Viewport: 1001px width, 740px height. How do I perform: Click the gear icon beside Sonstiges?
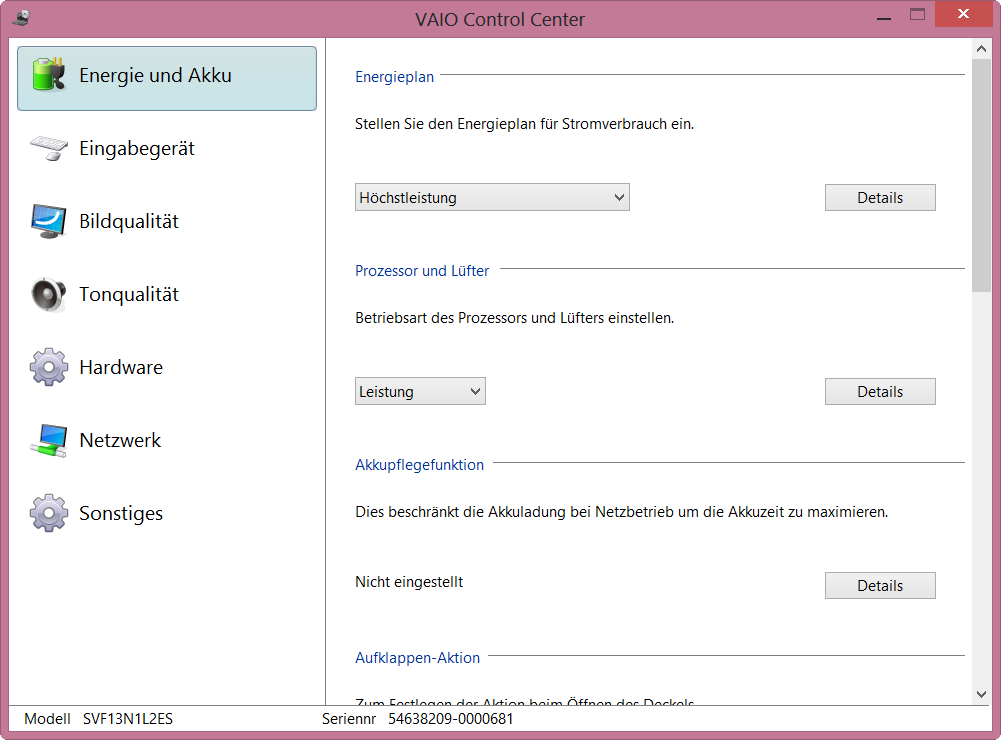[x=49, y=513]
